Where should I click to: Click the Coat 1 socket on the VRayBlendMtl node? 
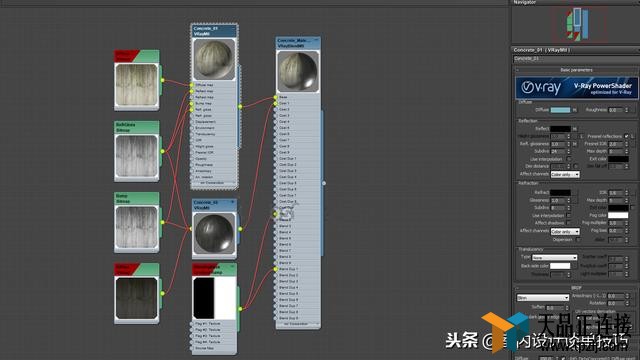click(276, 103)
